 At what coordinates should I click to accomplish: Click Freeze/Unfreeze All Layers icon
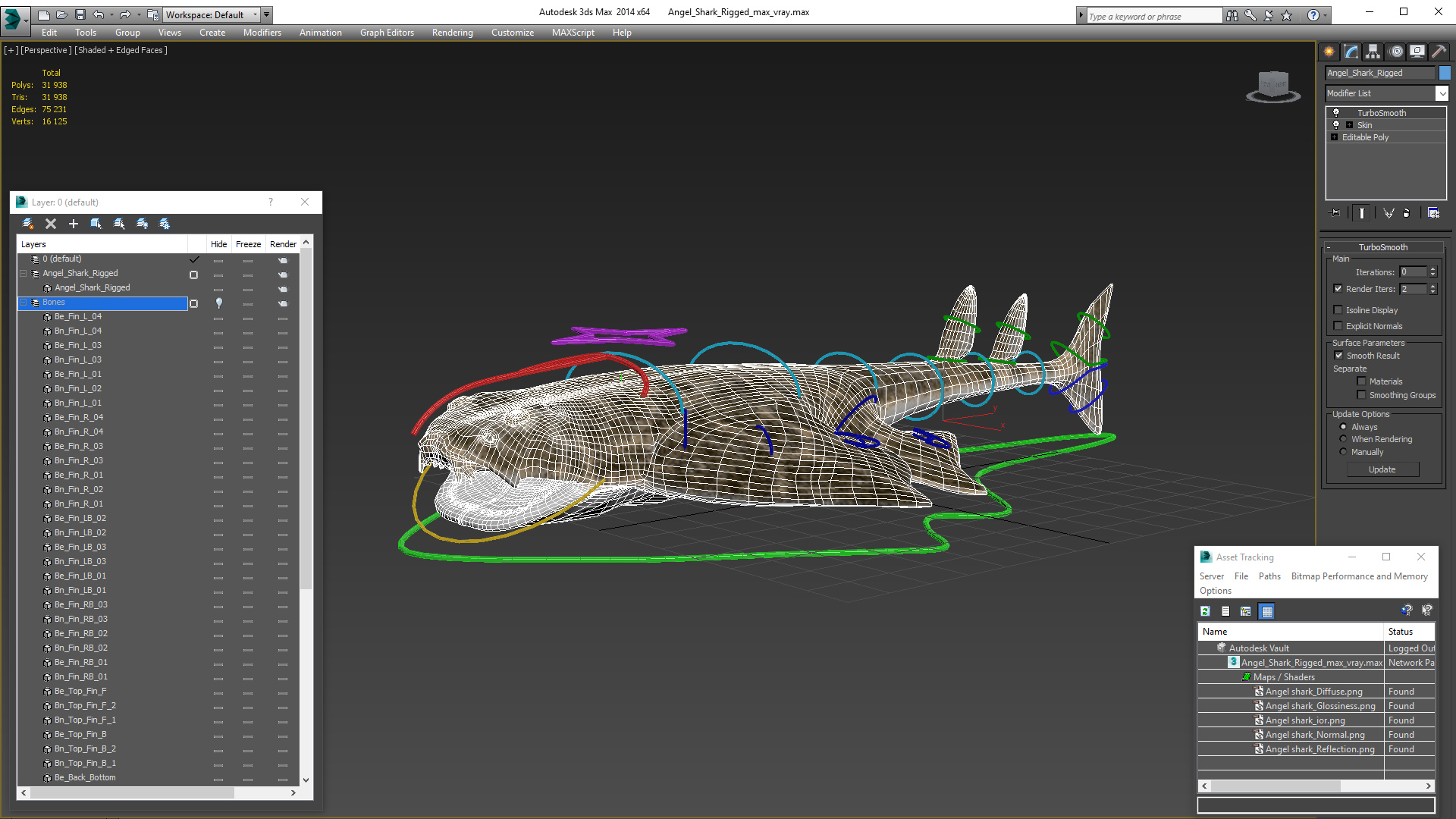(165, 224)
